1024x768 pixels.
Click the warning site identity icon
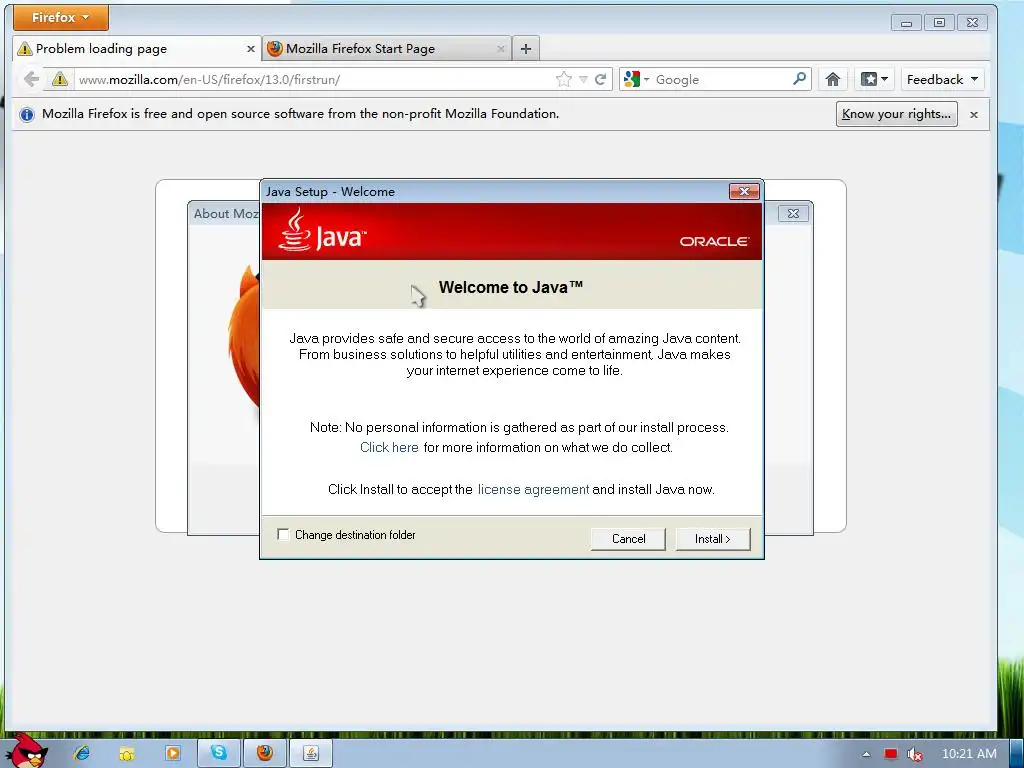point(59,80)
